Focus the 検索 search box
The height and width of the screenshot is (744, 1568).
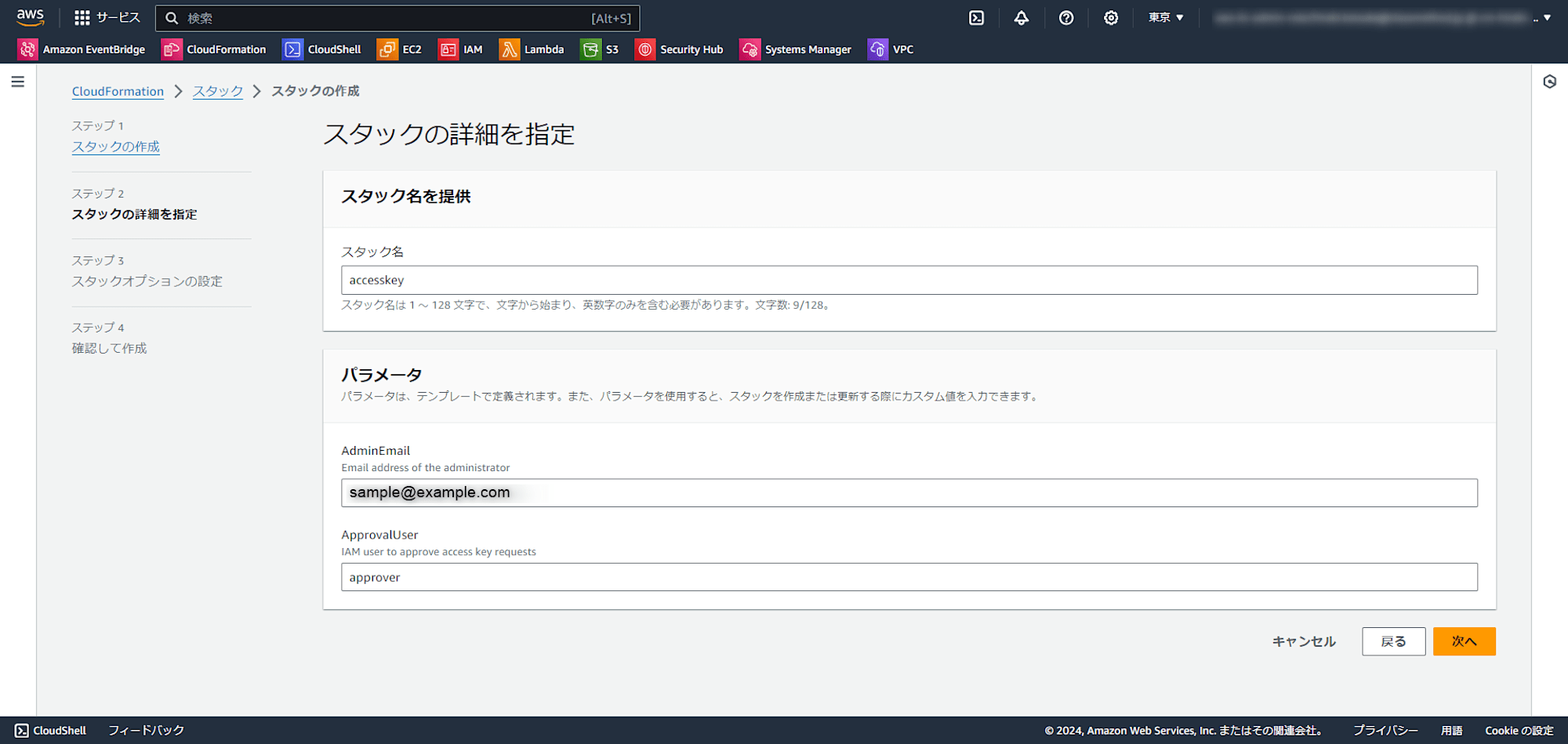[x=397, y=18]
